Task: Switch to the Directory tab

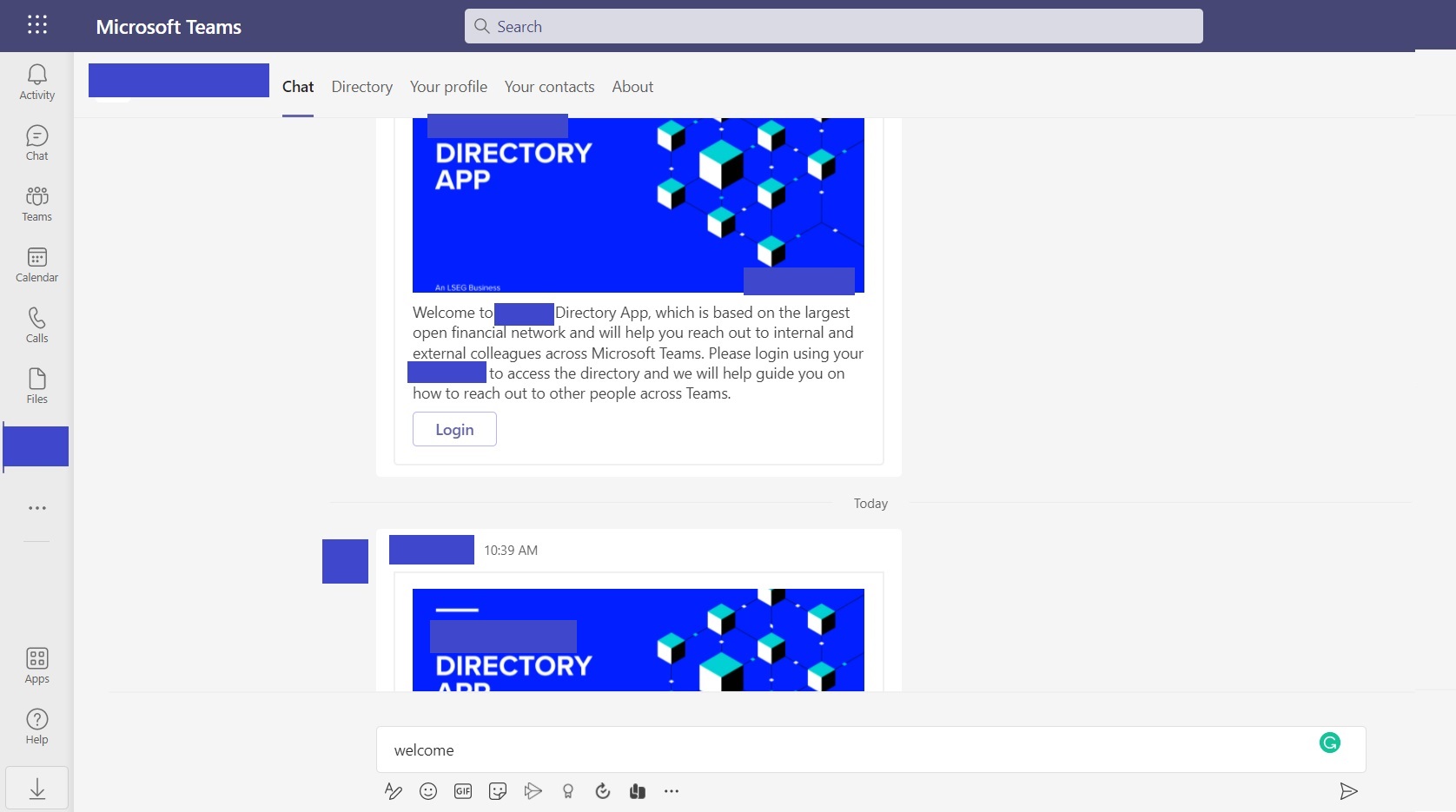Action: point(361,86)
